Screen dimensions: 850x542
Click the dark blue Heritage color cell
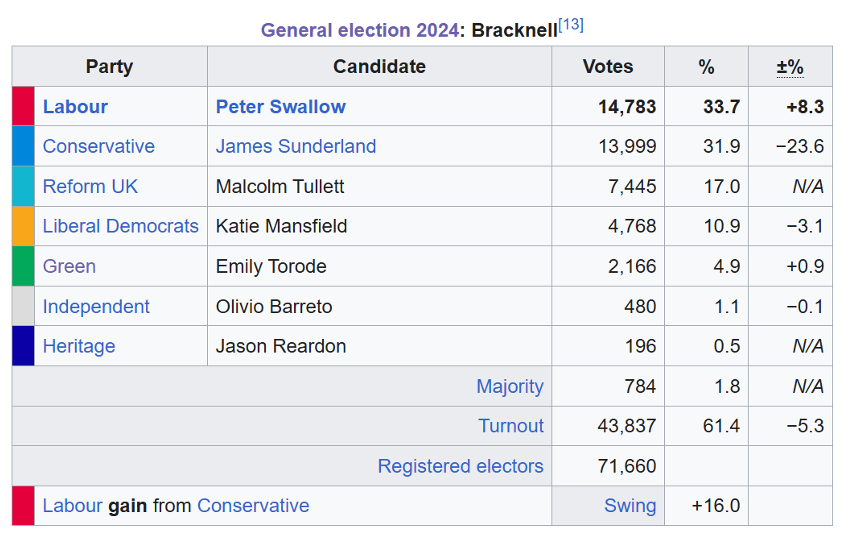point(23,347)
